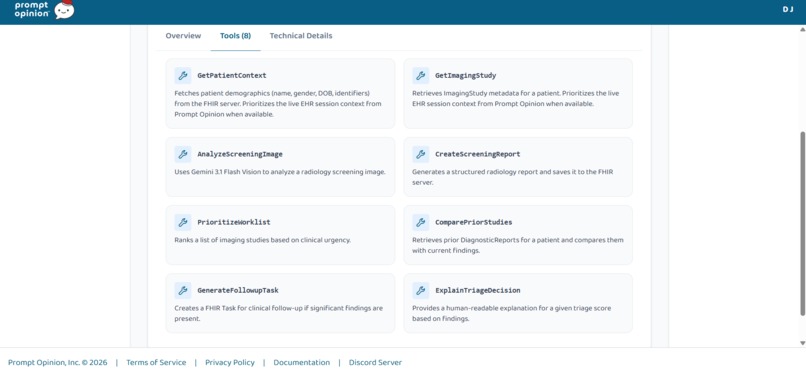Click the ComparePriorStudies wrench icon
806x373 pixels.
(x=420, y=222)
